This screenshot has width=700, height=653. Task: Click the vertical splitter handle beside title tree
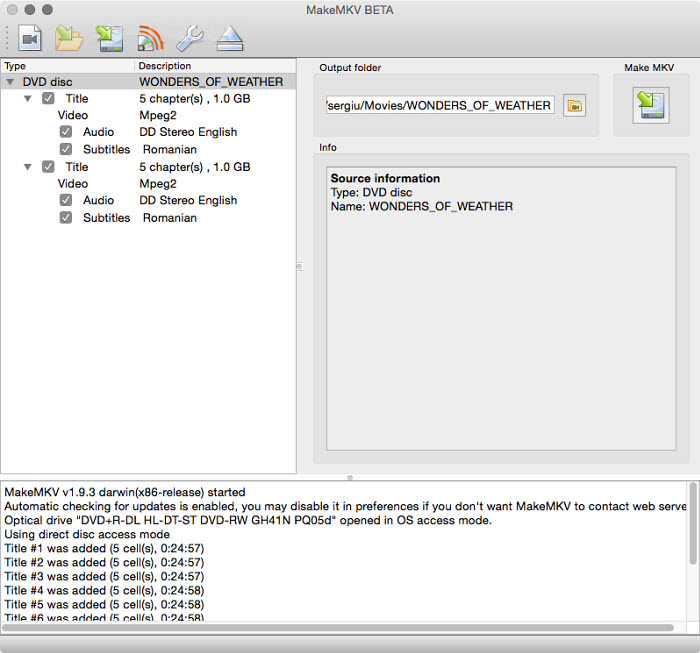tap(300, 266)
